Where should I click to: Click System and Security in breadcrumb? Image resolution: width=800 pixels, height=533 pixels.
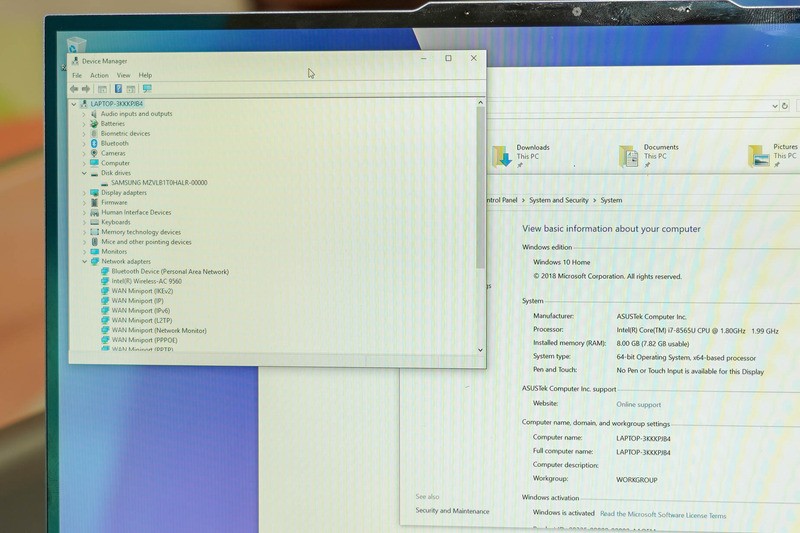559,200
